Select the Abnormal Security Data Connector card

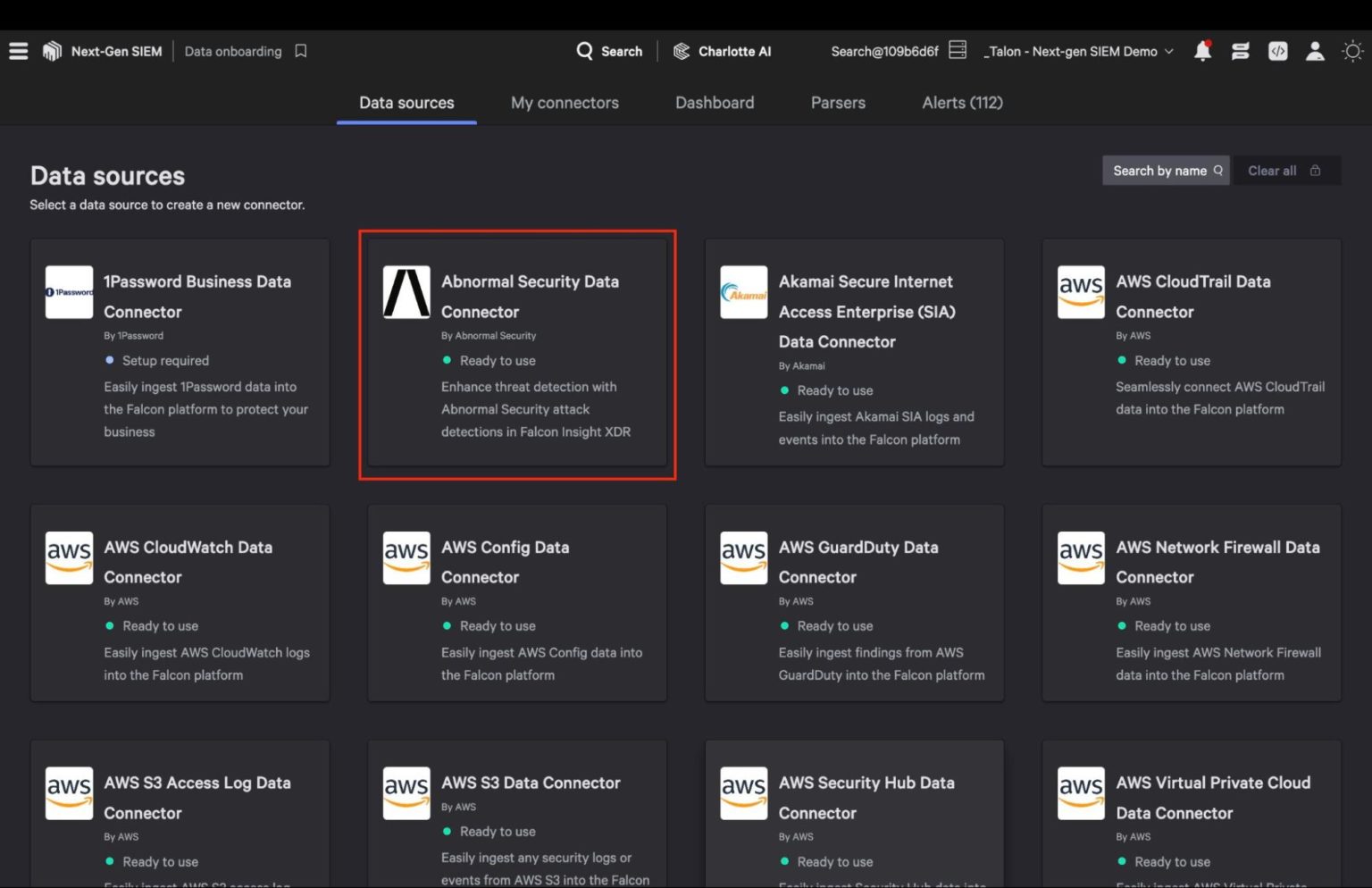tap(516, 354)
